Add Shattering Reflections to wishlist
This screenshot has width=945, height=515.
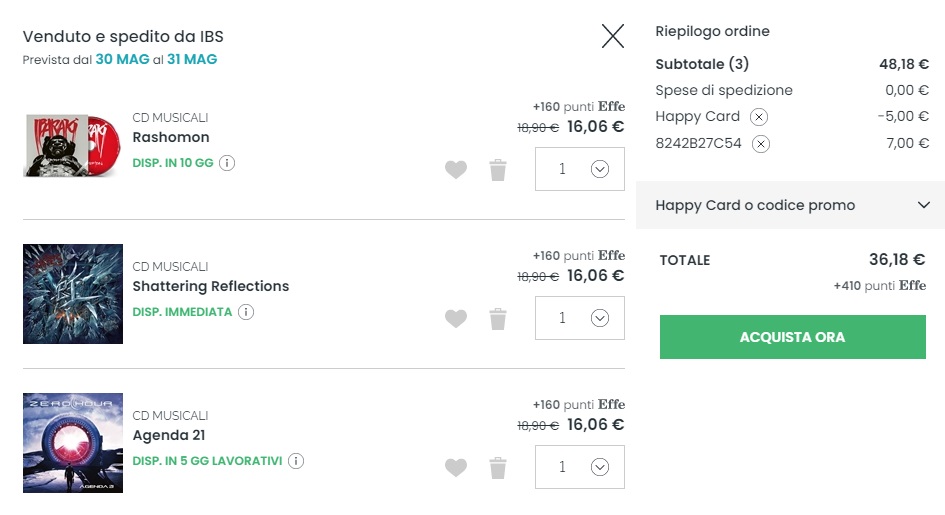click(x=455, y=319)
